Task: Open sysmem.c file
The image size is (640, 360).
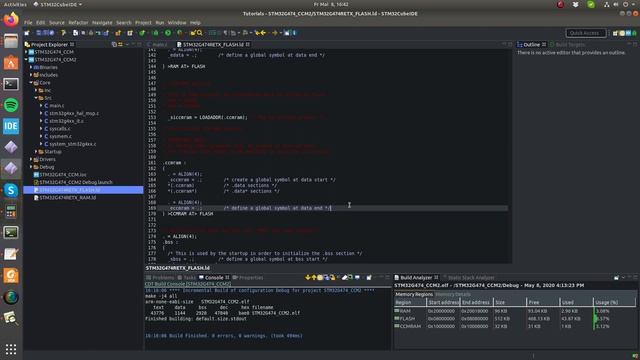Action: pos(60,136)
